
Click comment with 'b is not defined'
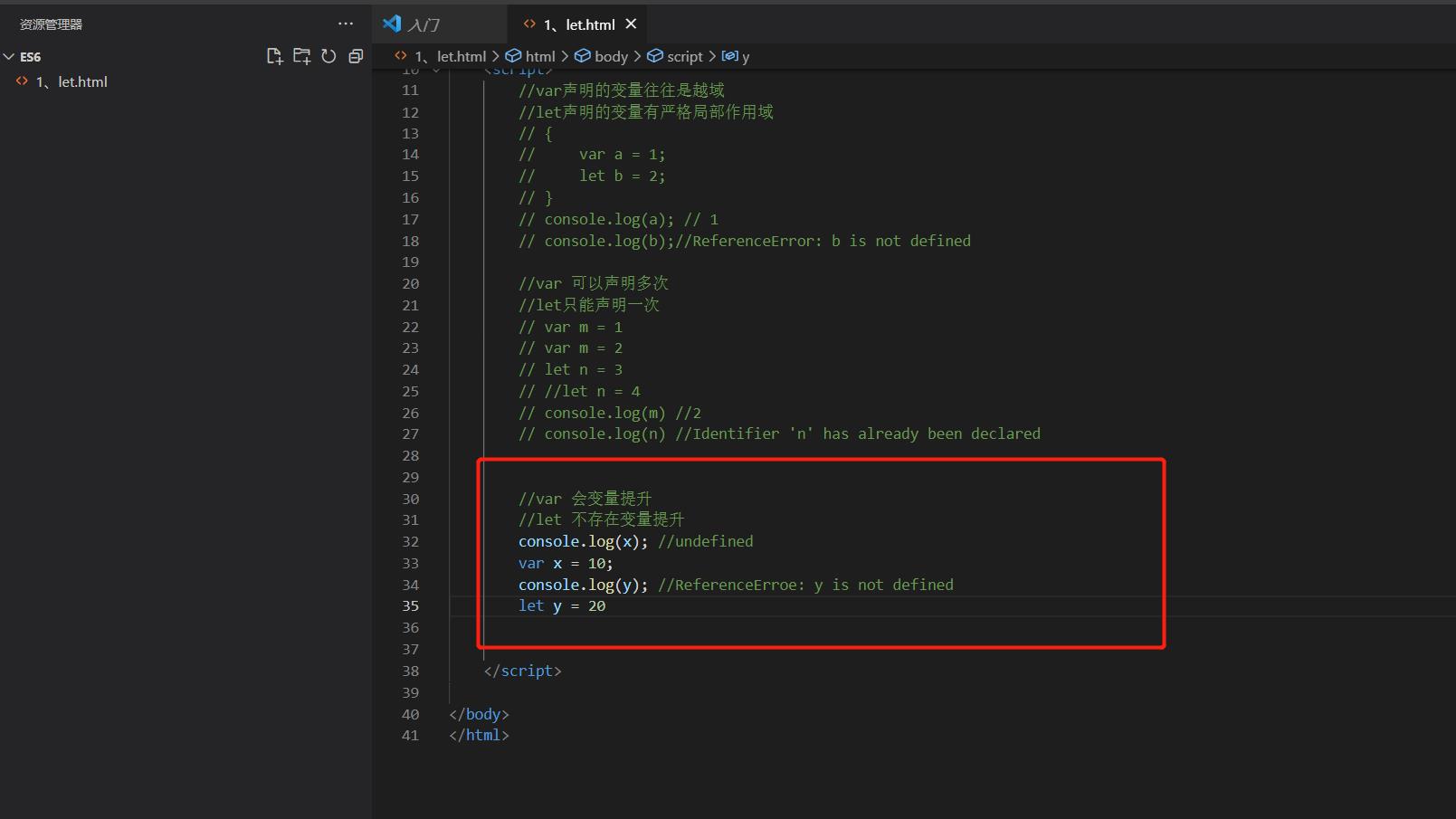[745, 241]
